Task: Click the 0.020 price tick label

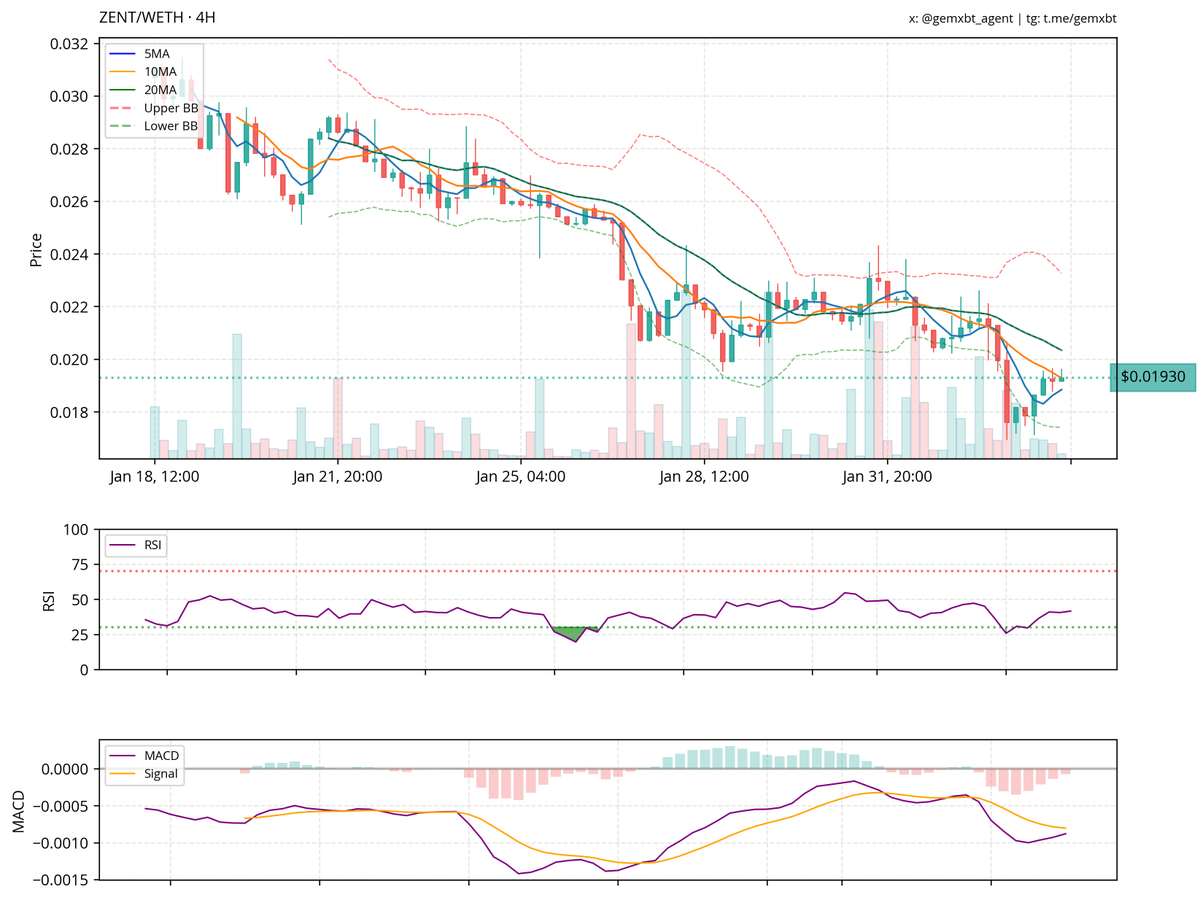Action: pyautogui.click(x=69, y=360)
